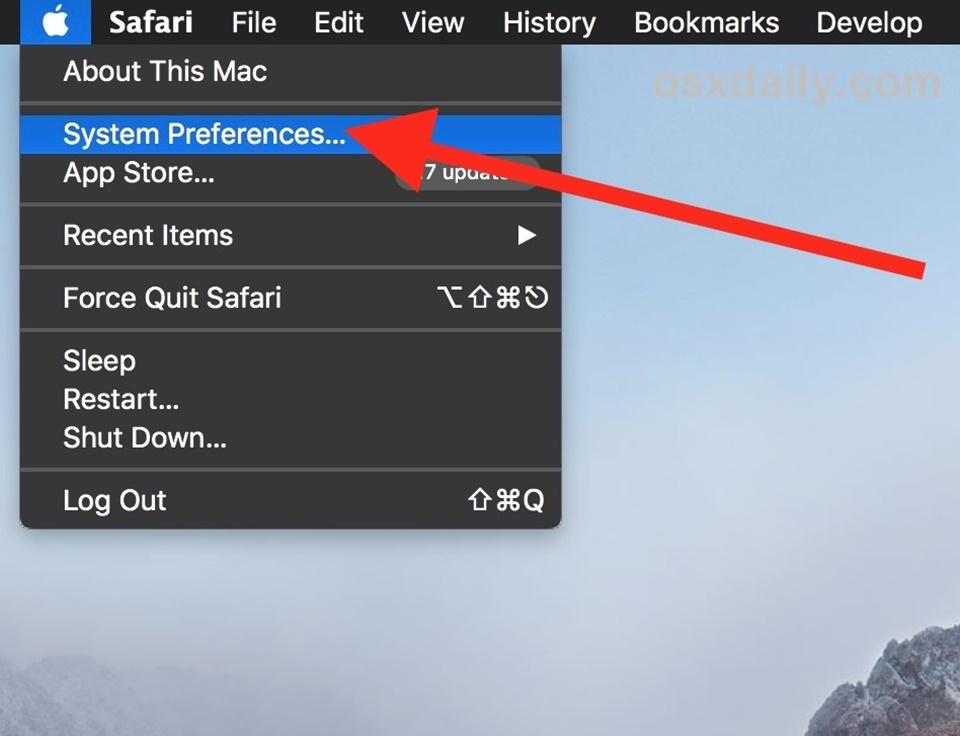
Task: Select Restart… from the Apple menu
Action: 121,400
